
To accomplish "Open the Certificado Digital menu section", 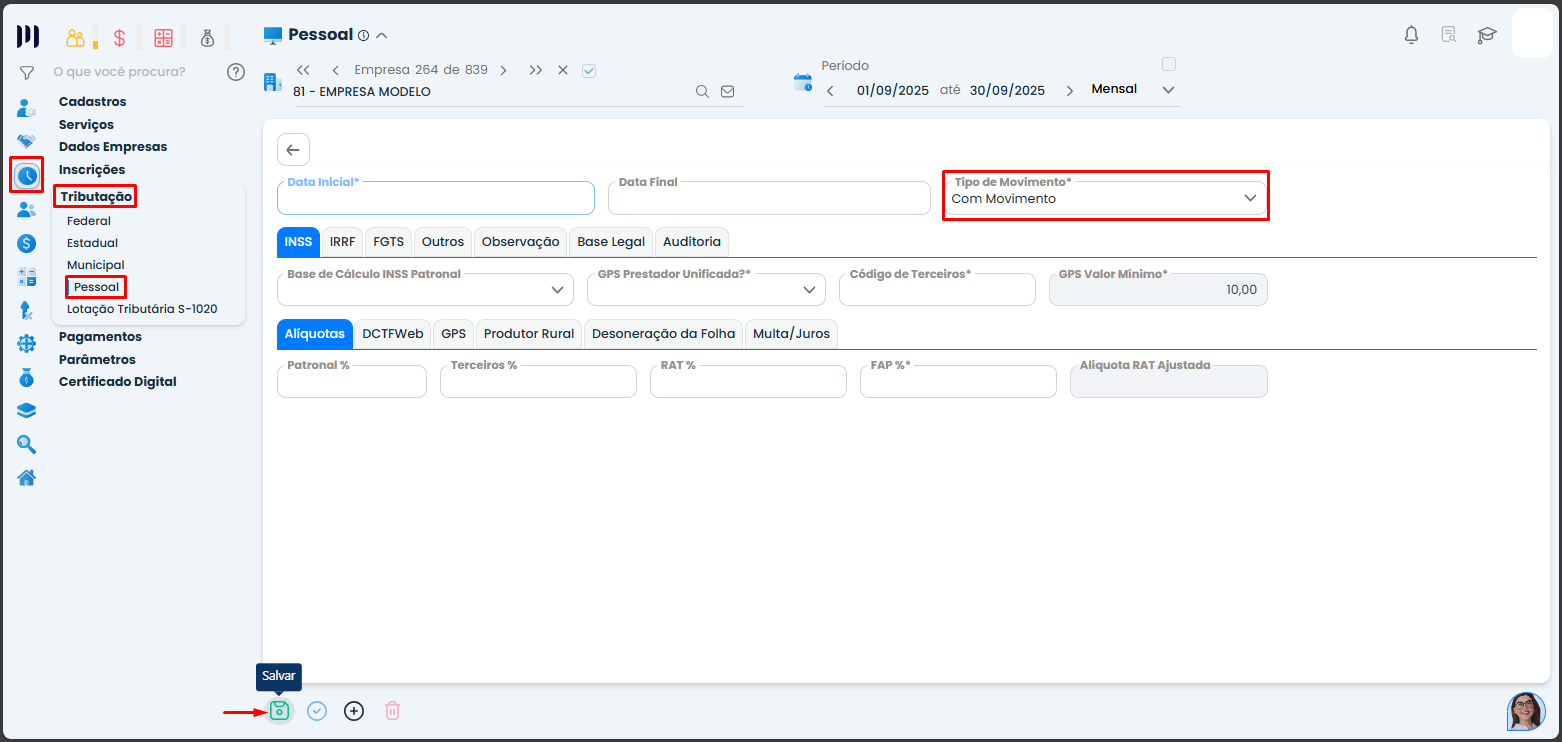I will click(117, 381).
